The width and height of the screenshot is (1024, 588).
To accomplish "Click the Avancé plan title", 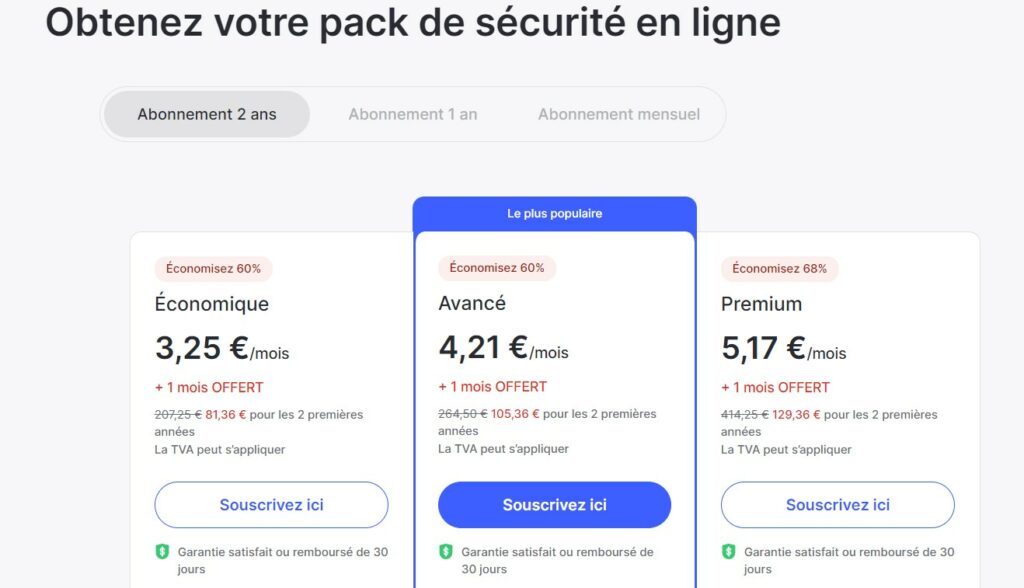I will click(x=472, y=303).
